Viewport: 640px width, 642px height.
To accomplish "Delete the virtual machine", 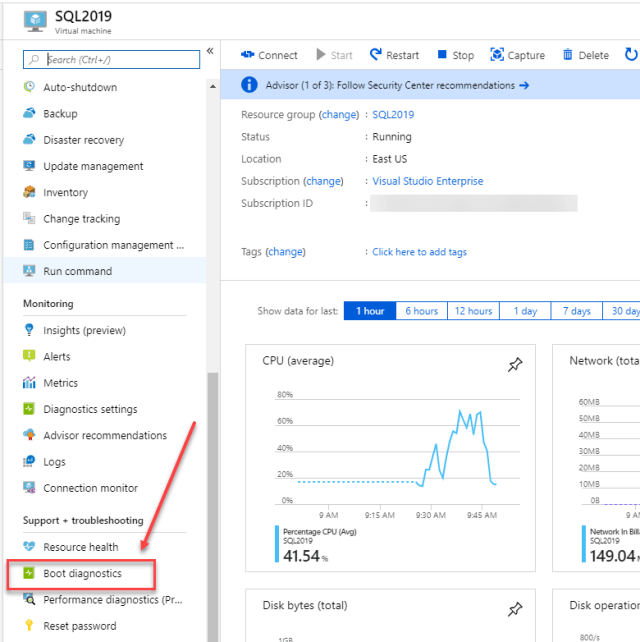I will (586, 55).
